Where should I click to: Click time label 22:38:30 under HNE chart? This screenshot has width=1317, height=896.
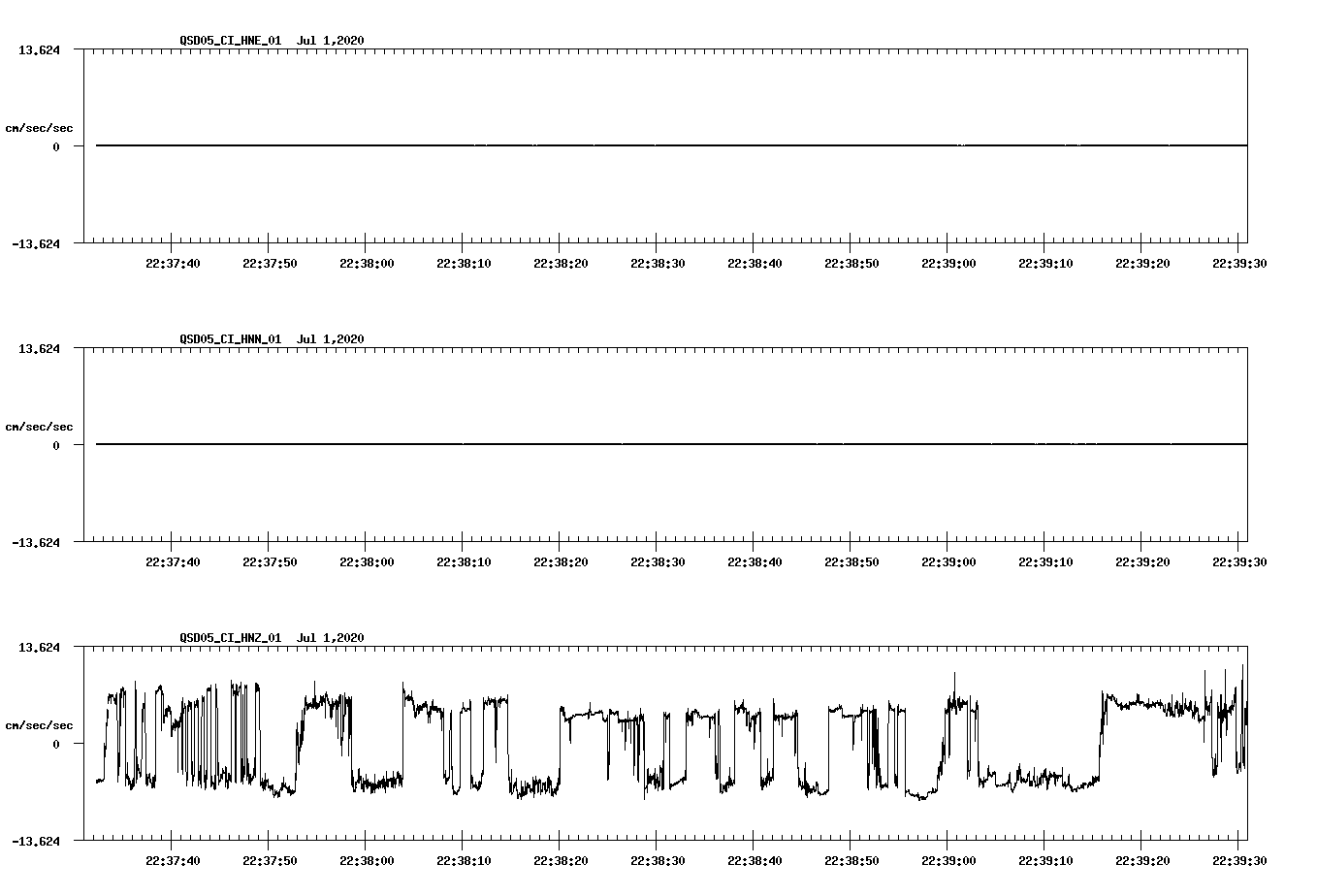658,263
